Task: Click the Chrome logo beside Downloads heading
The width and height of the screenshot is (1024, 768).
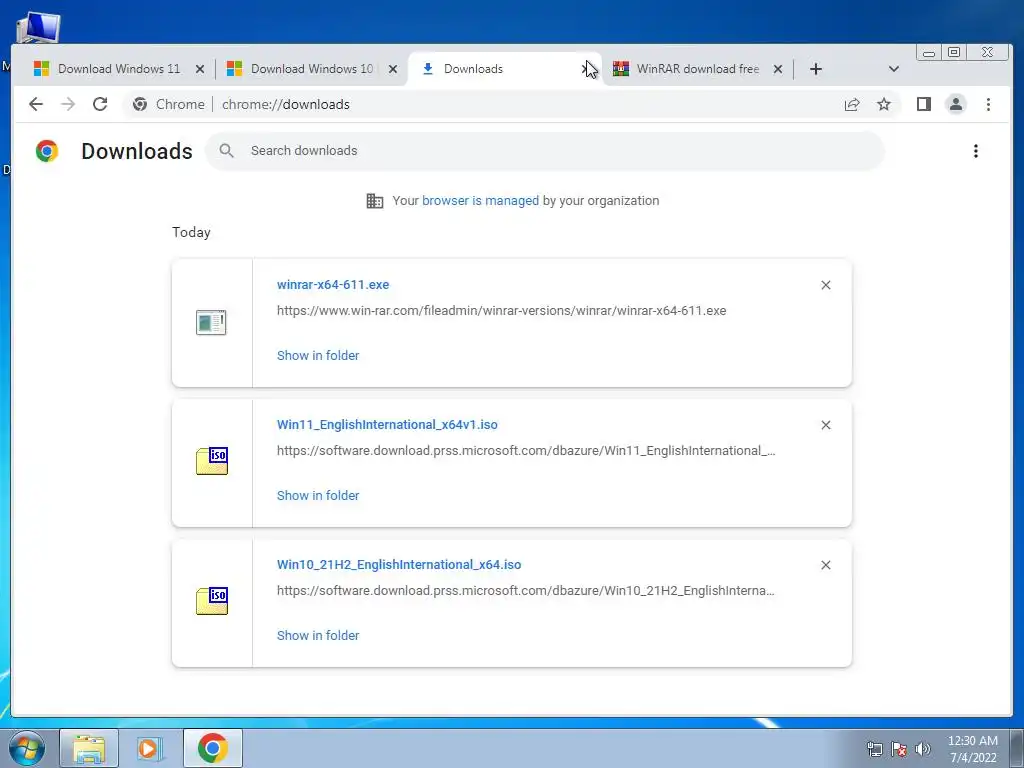Action: click(47, 151)
